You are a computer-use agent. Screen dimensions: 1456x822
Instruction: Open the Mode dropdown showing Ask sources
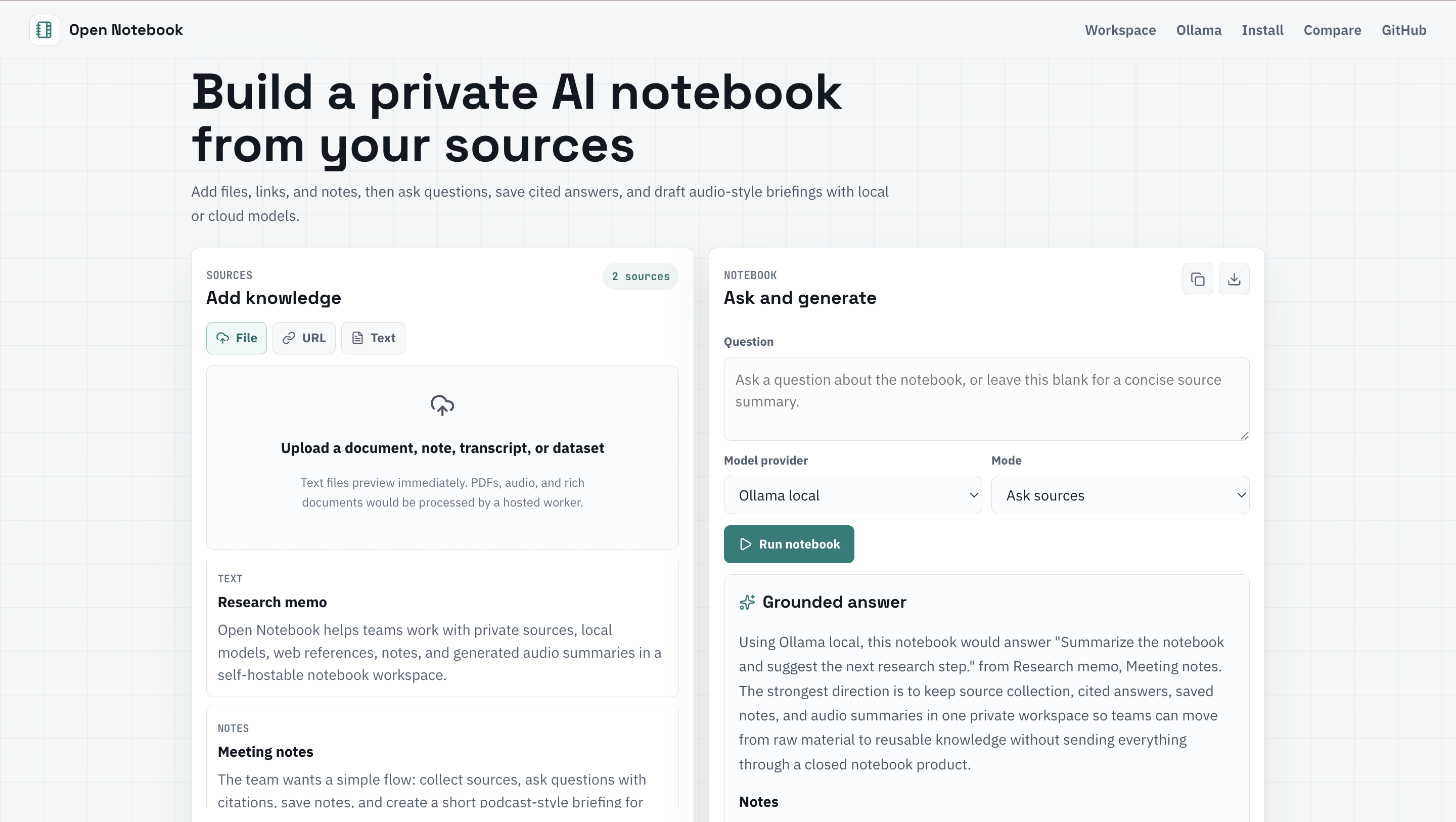(x=1120, y=495)
